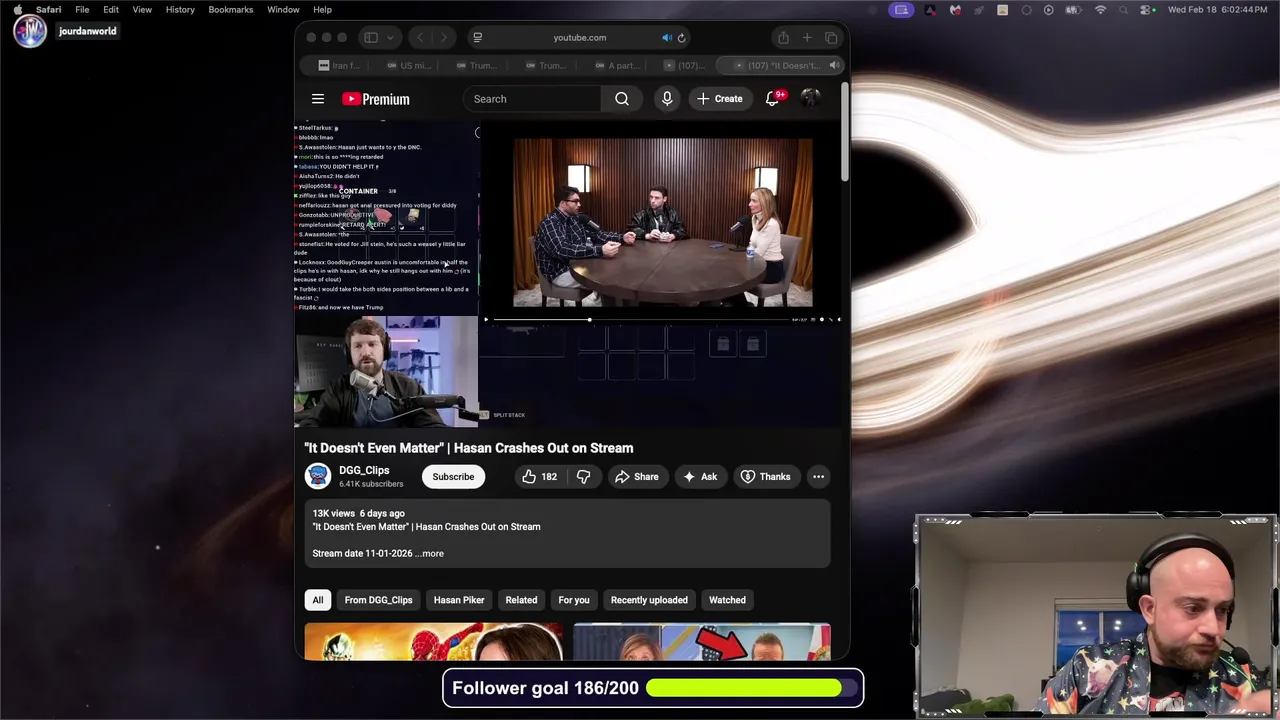
Task: Open the Apple menu
Action: (17, 10)
